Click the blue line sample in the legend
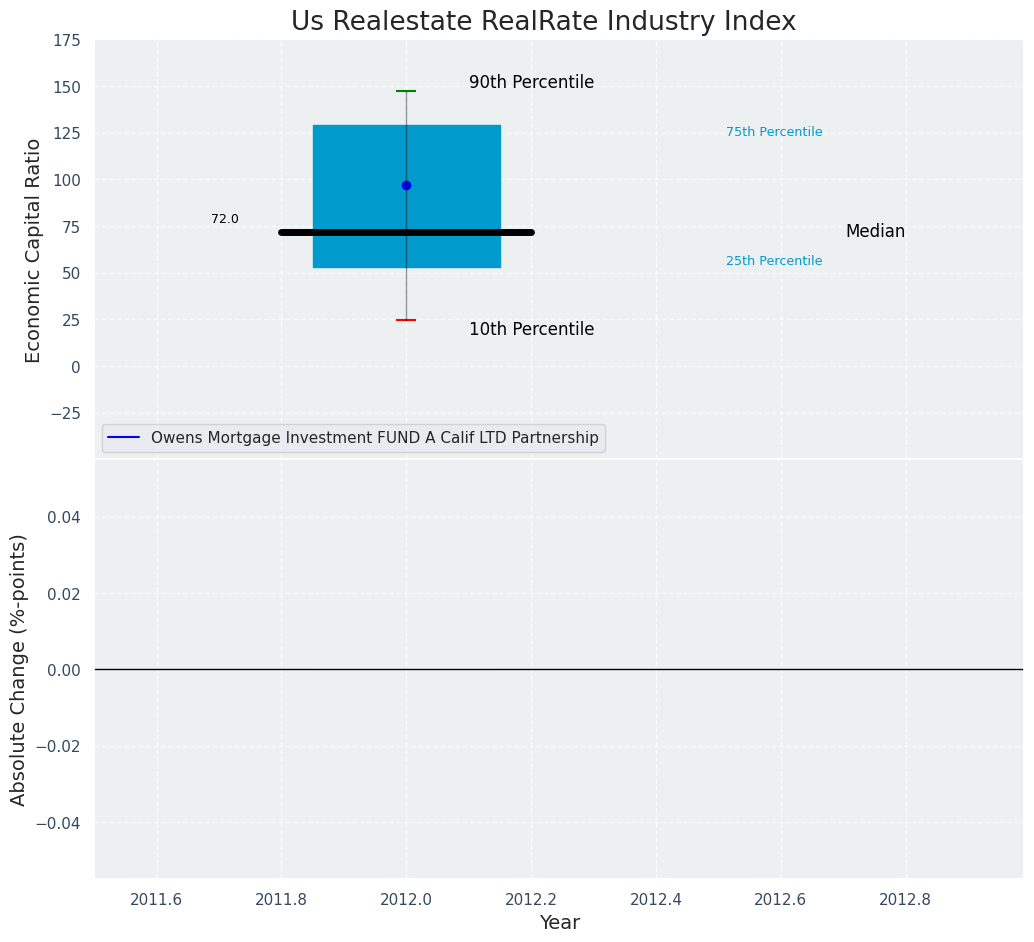The height and width of the screenshot is (942, 1034). click(x=123, y=438)
